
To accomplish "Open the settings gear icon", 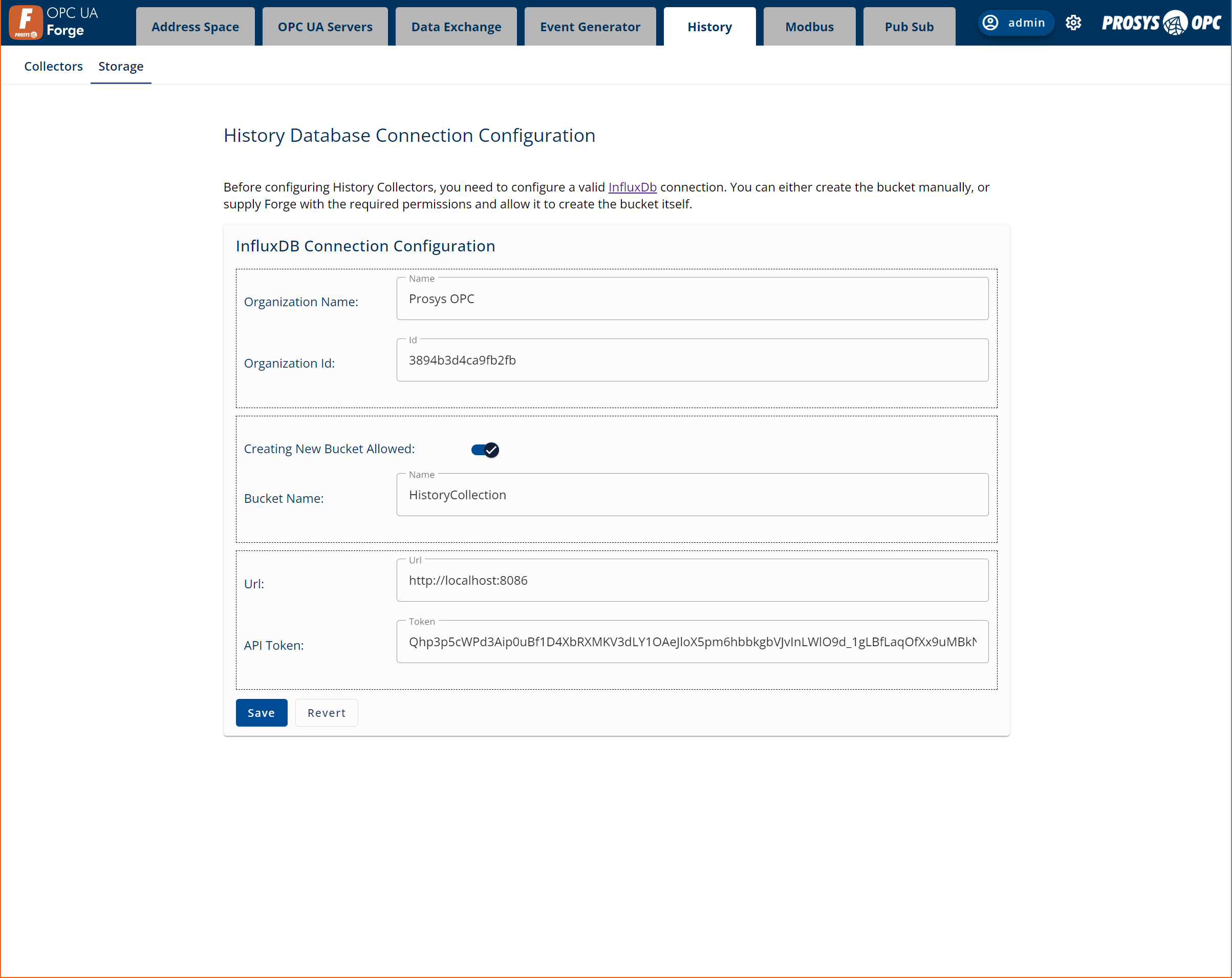I will pyautogui.click(x=1073, y=23).
